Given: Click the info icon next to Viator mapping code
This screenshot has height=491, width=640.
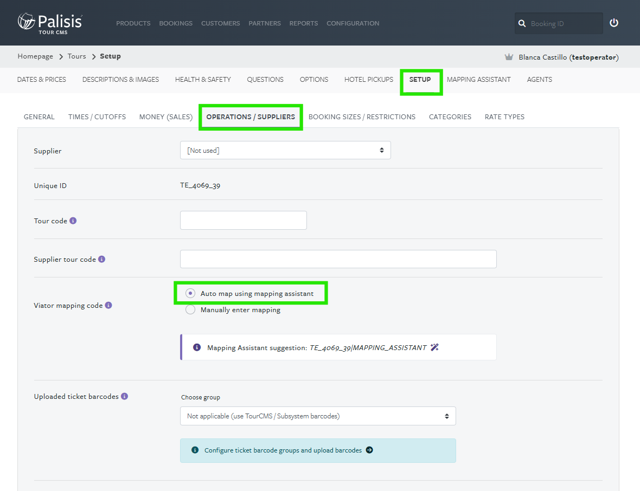Looking at the screenshot, I should tap(108, 305).
